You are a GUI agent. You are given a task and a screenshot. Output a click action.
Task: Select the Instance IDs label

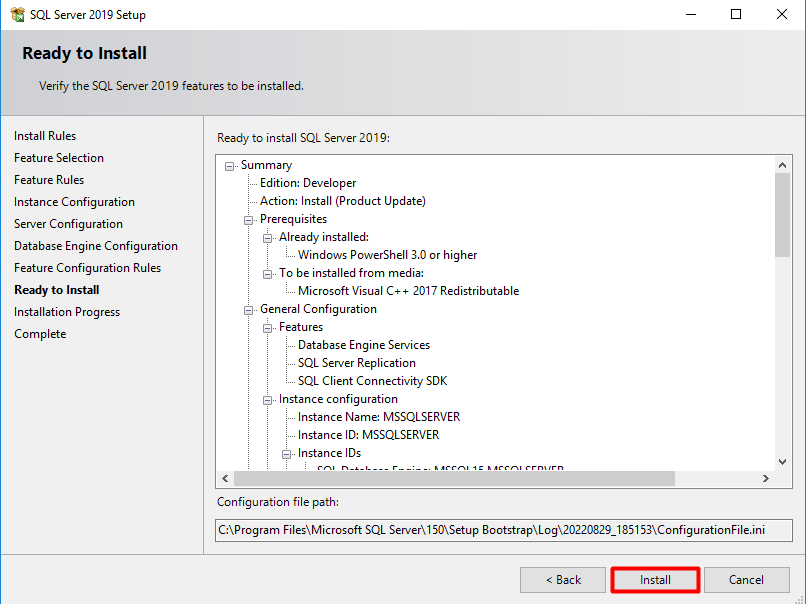point(329,453)
